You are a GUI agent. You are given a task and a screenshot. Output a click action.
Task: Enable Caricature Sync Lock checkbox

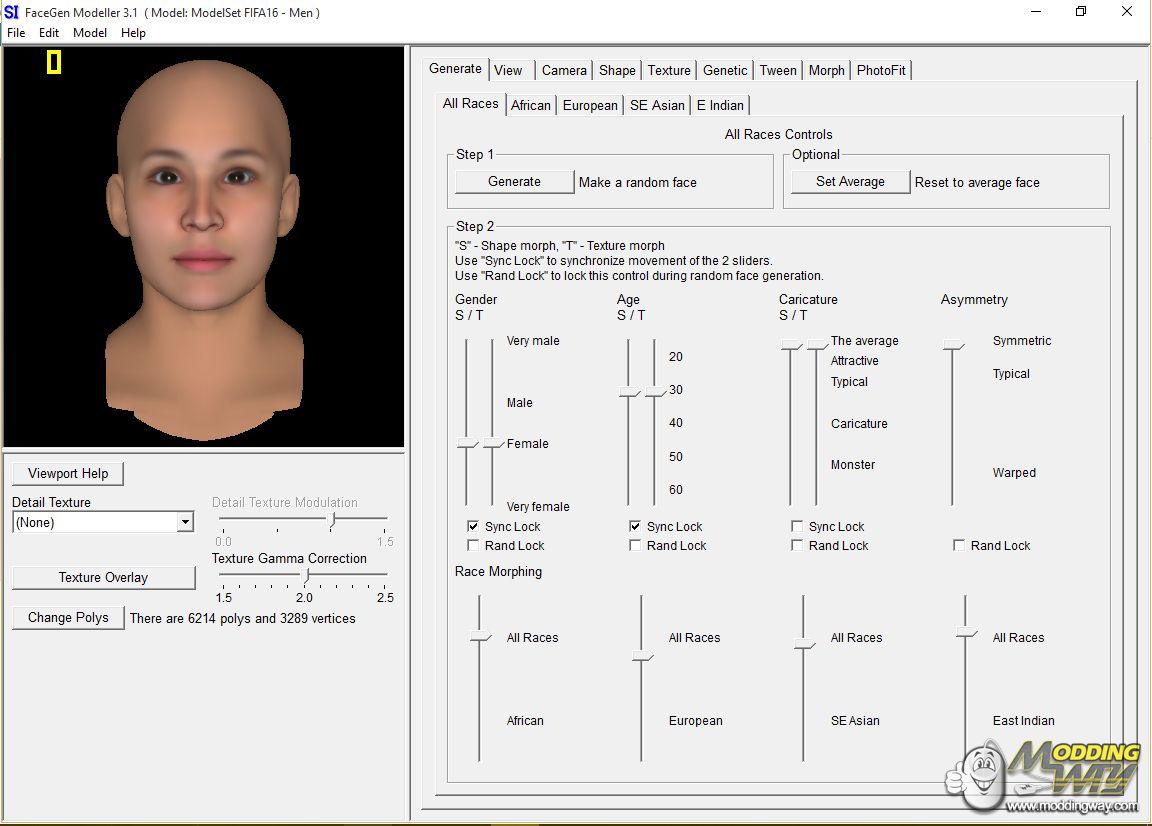797,527
